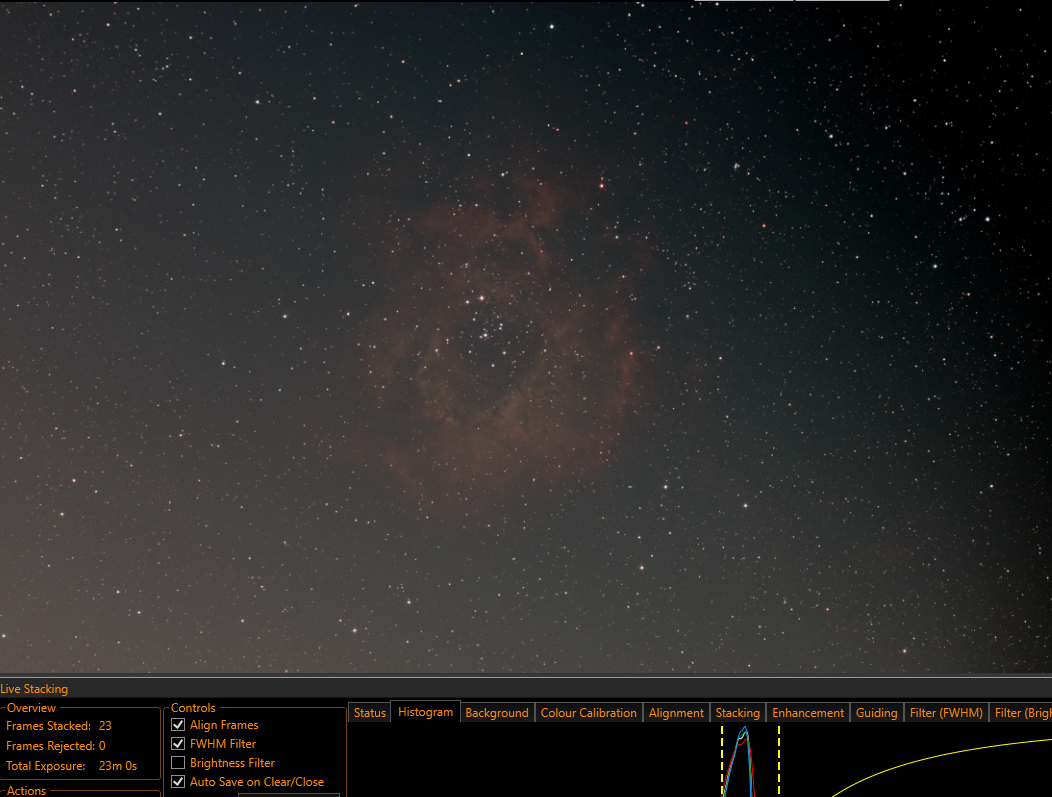Disable the FWHM Filter checkbox
The width and height of the screenshot is (1052, 797).
pyautogui.click(x=178, y=743)
